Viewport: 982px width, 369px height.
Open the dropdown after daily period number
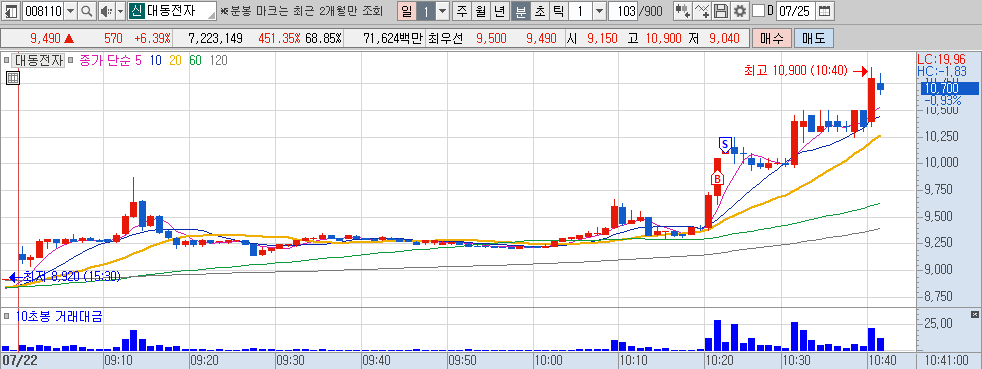pyautogui.click(x=442, y=11)
